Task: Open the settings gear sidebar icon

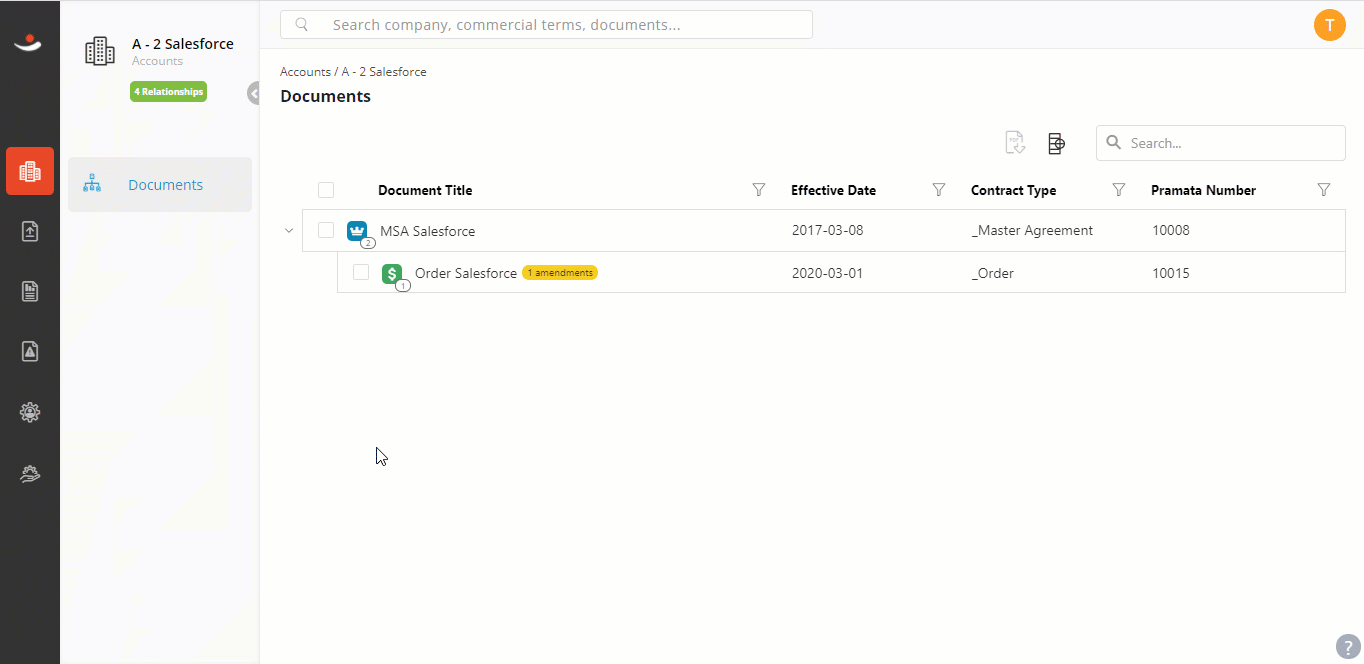Action: click(30, 412)
